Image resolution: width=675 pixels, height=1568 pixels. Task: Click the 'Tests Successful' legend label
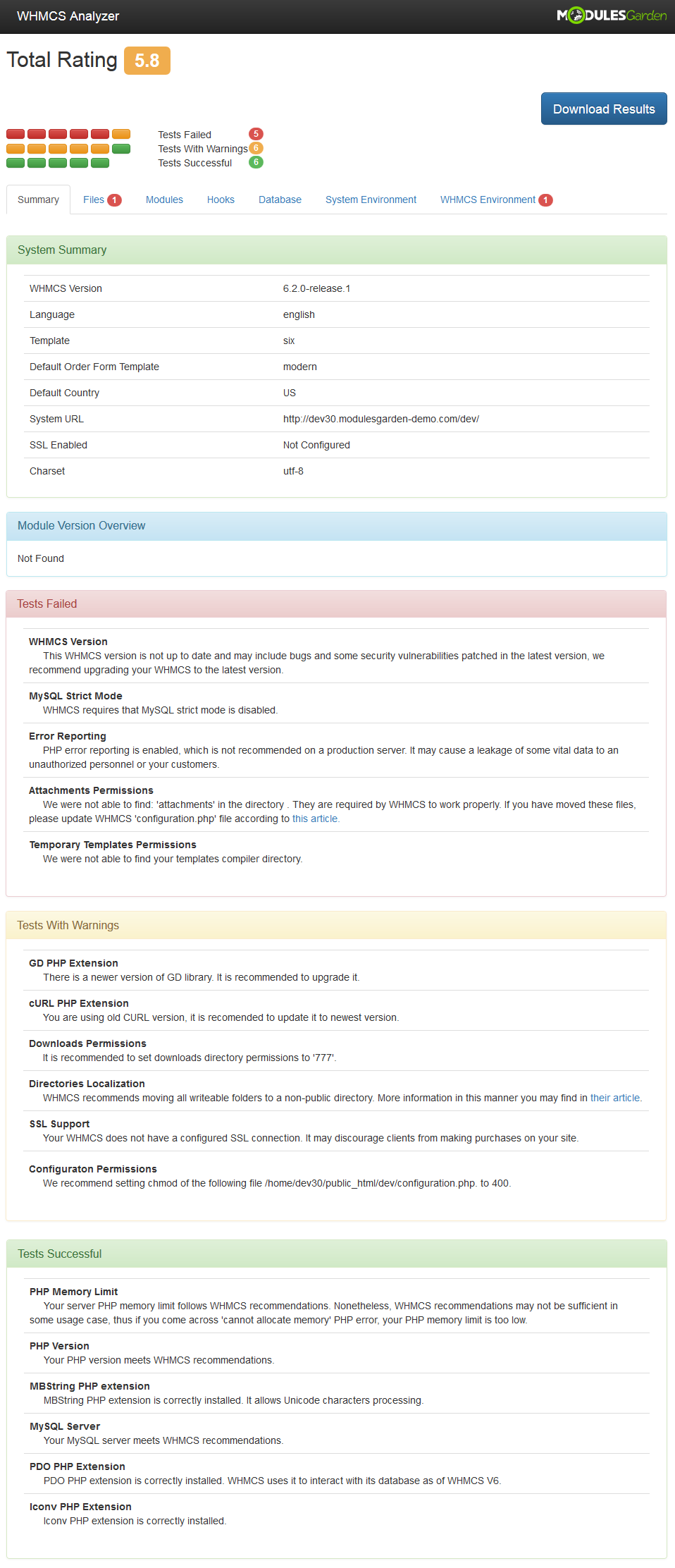(x=194, y=163)
